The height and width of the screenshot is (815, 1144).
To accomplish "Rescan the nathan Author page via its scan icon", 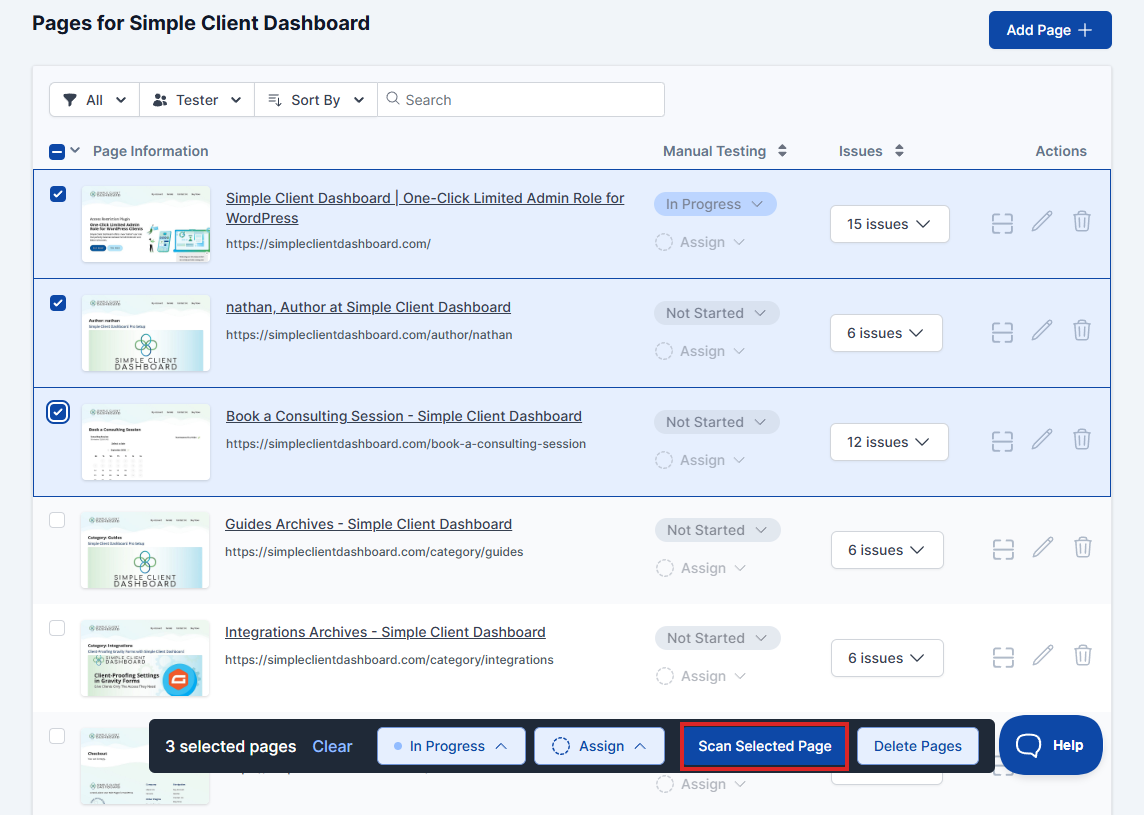I will 1002,332.
